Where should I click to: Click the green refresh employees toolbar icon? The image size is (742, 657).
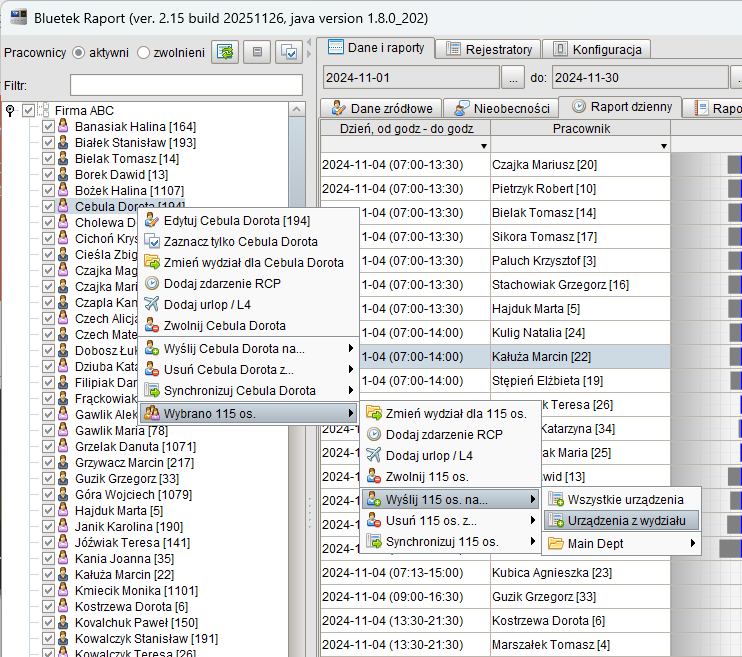[226, 52]
